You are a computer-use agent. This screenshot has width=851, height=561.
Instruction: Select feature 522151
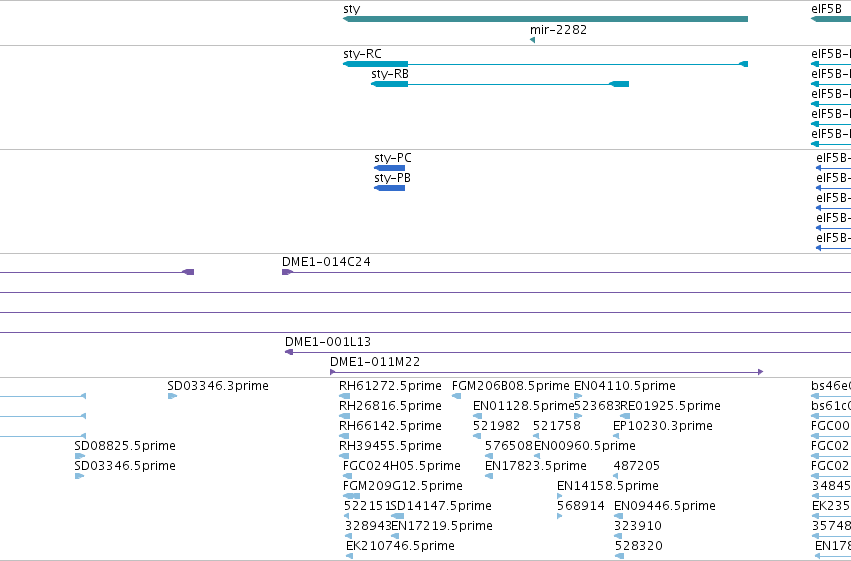(x=346, y=516)
